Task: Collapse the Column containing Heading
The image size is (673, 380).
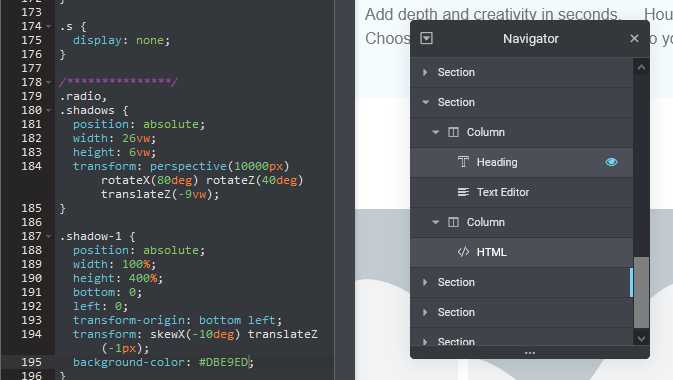Action: [x=436, y=132]
